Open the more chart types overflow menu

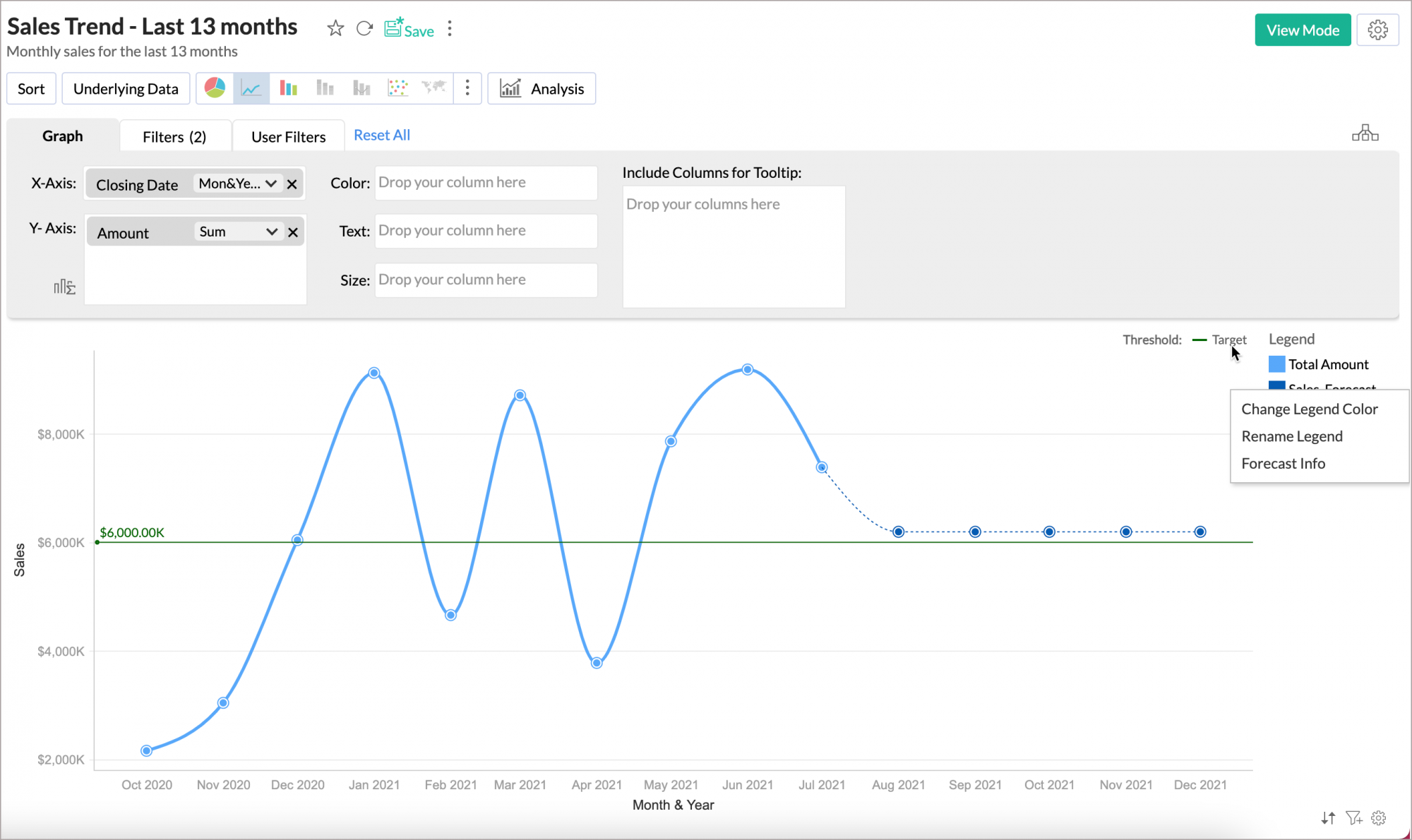[x=467, y=88]
